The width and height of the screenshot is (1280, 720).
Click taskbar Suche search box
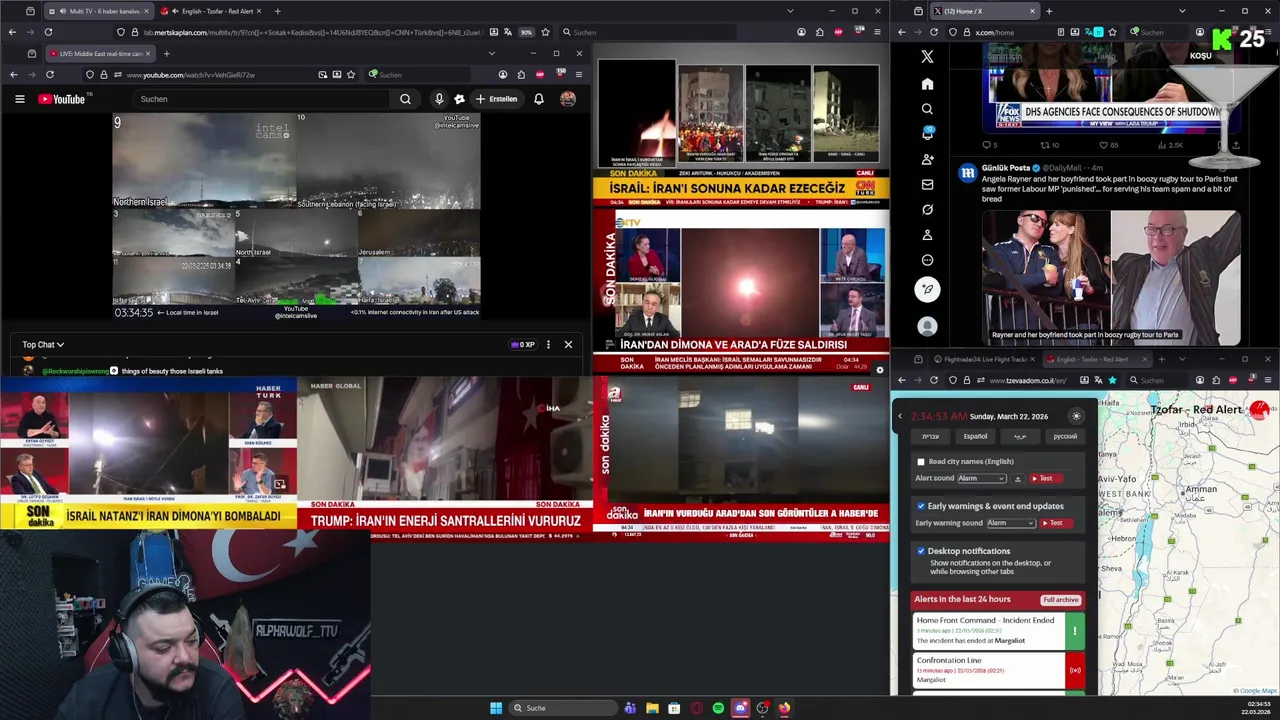(562, 708)
